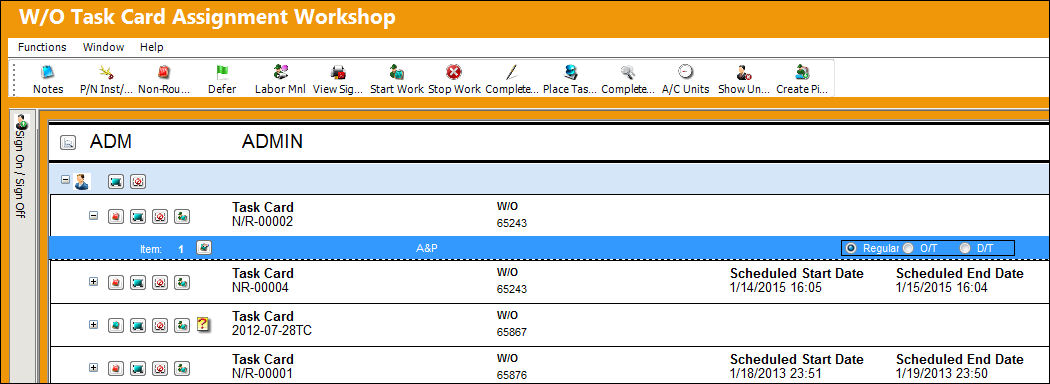Screen dimensions: 1050x384
Task: Click the red stop icon on N/R-00001 row
Action: pyautogui.click(x=160, y=368)
